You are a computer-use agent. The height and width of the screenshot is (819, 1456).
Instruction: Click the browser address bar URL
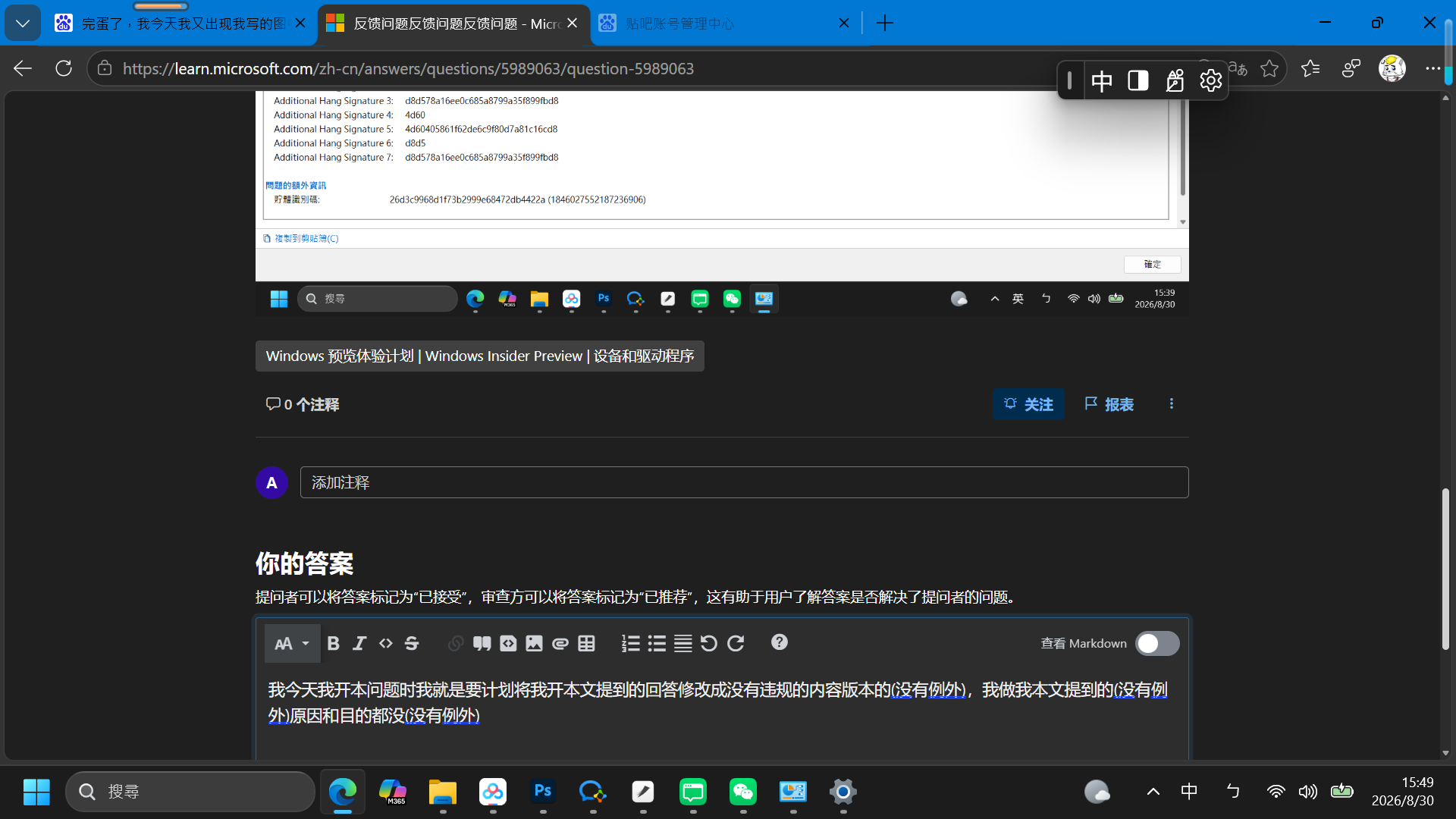click(x=408, y=68)
